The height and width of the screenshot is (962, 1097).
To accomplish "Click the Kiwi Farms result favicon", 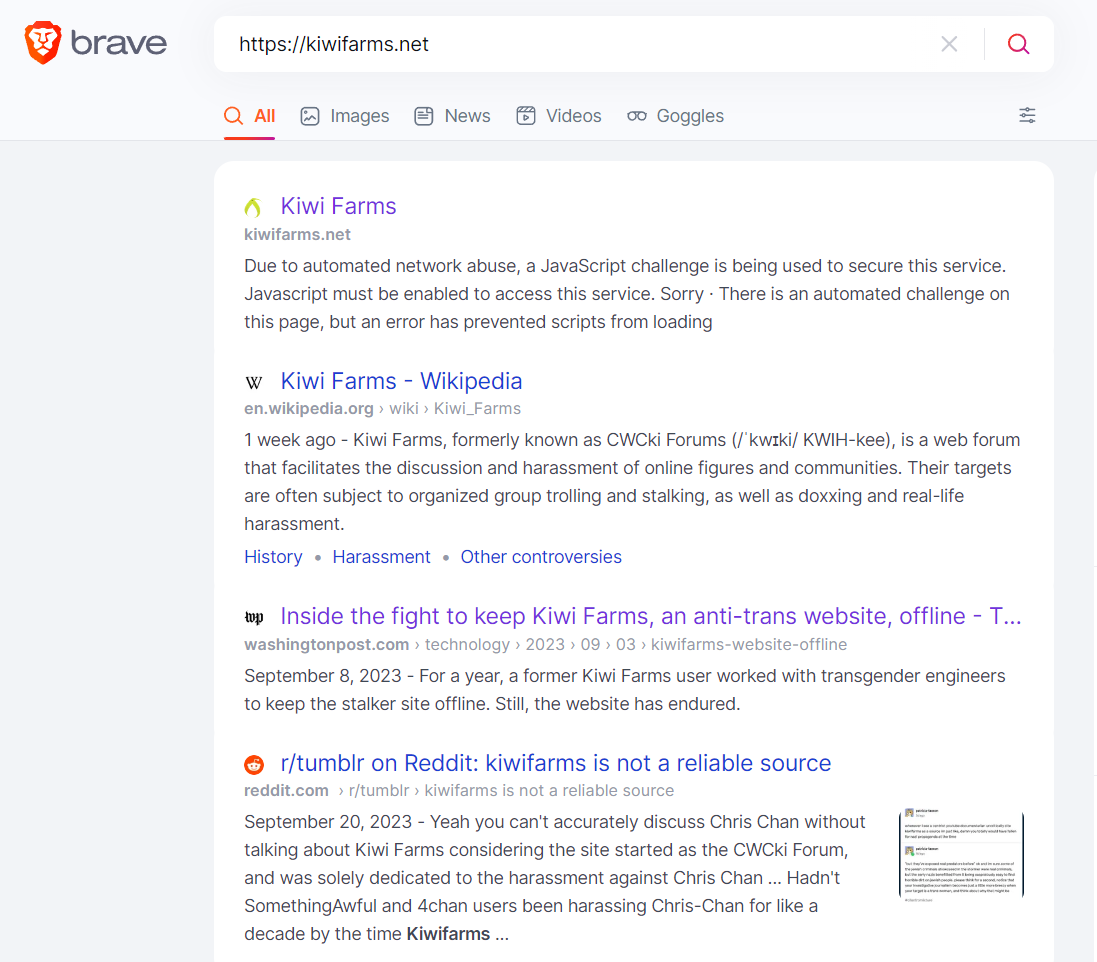I will click(x=253, y=207).
